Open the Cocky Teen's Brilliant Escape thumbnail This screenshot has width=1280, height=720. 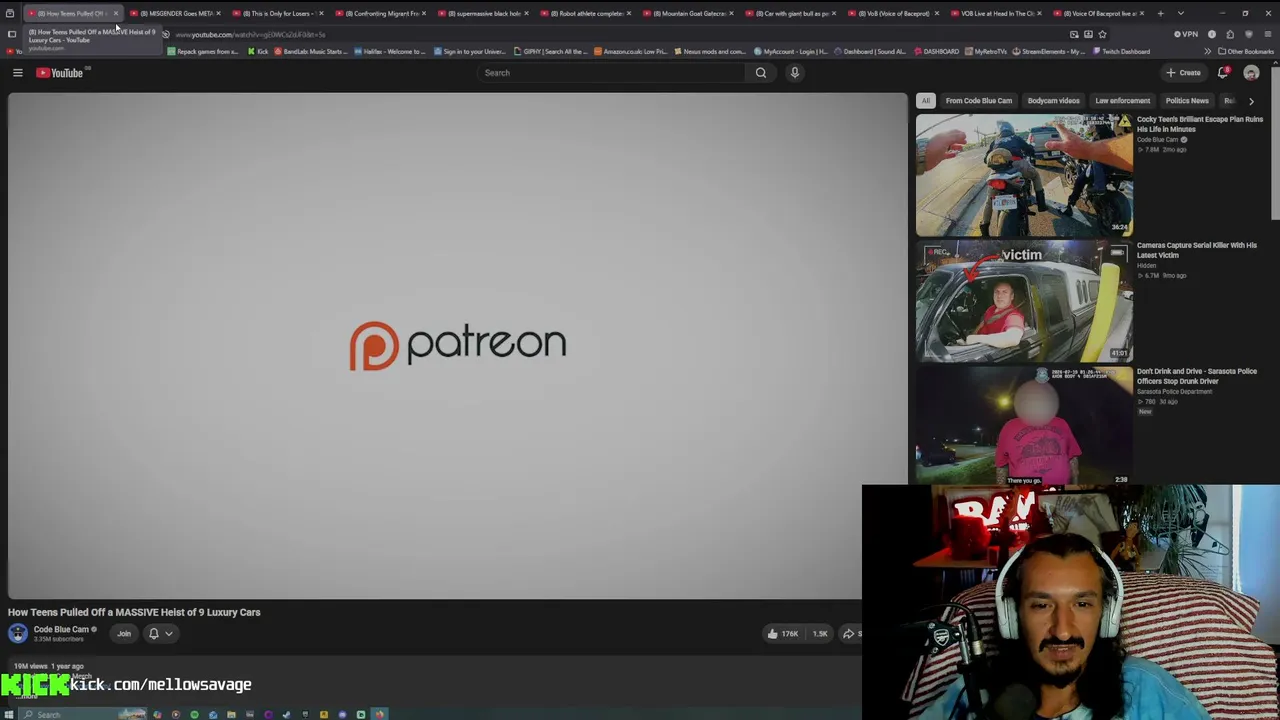tap(1024, 175)
